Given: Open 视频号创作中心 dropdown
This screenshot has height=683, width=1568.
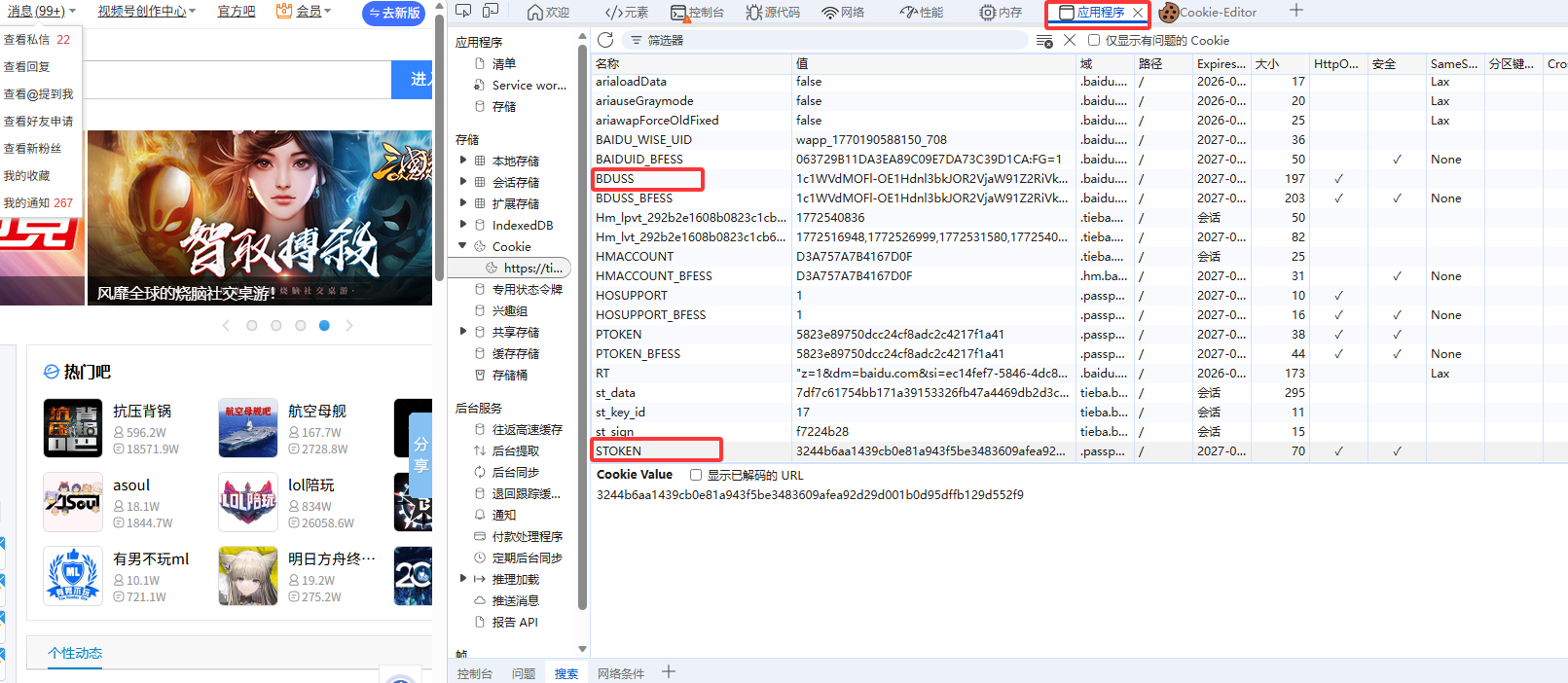Looking at the screenshot, I should (146, 11).
